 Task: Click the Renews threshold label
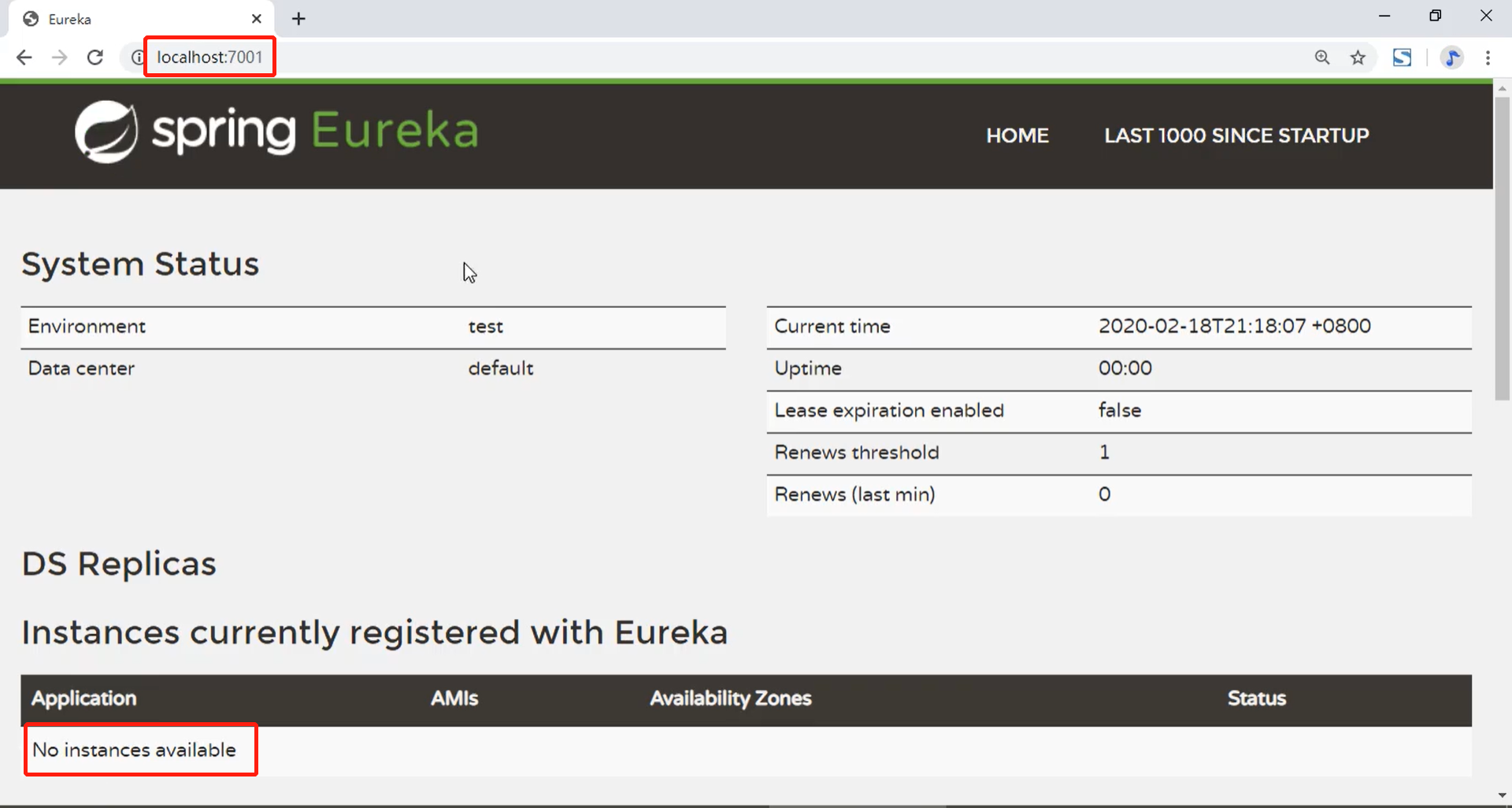point(857,452)
